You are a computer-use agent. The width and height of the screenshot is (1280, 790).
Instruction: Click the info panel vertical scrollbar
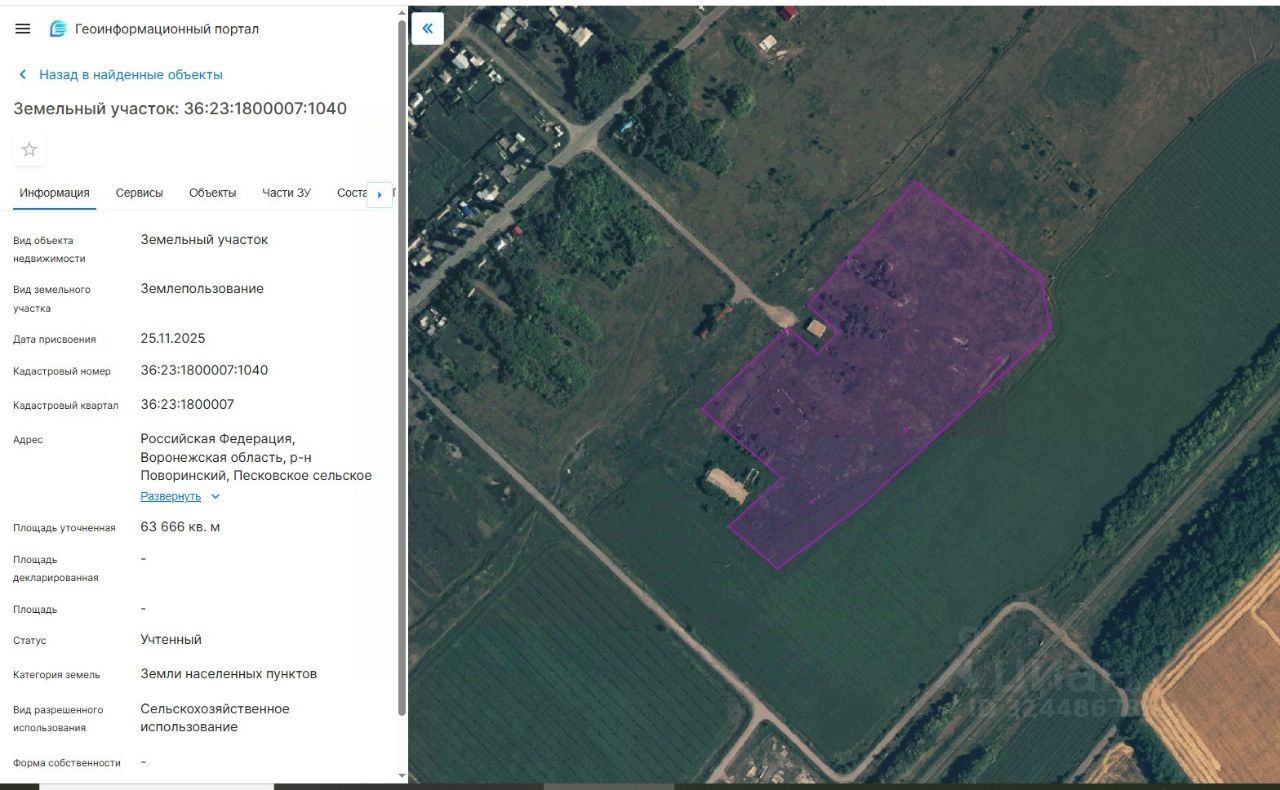coord(402,368)
